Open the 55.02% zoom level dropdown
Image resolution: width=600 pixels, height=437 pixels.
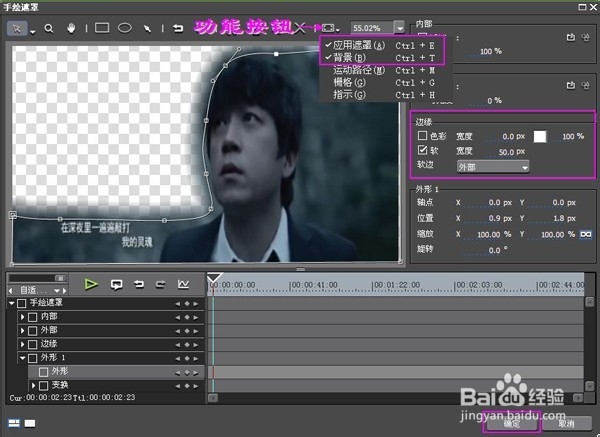pyautogui.click(x=399, y=28)
